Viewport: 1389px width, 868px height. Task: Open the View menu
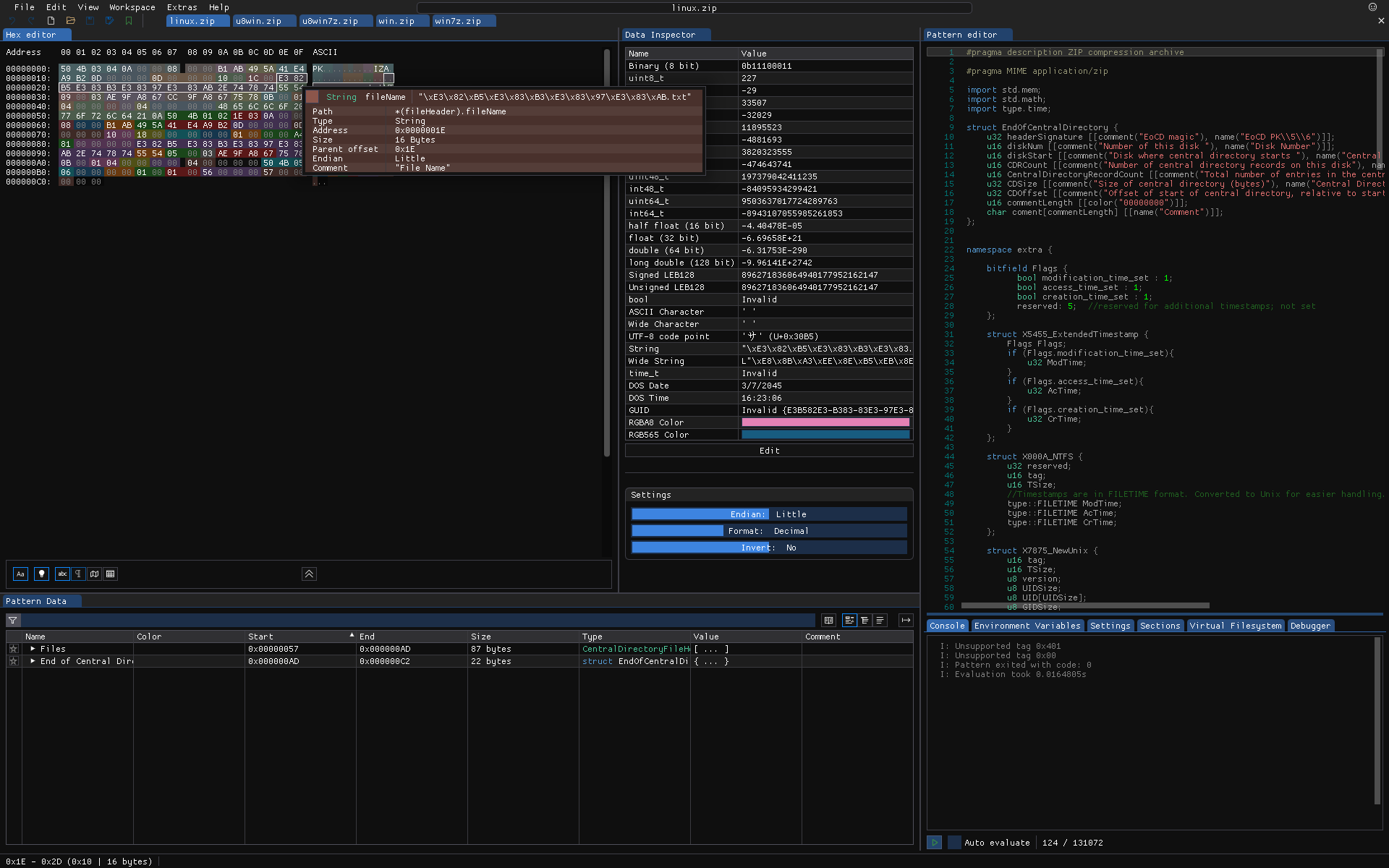[88, 7]
